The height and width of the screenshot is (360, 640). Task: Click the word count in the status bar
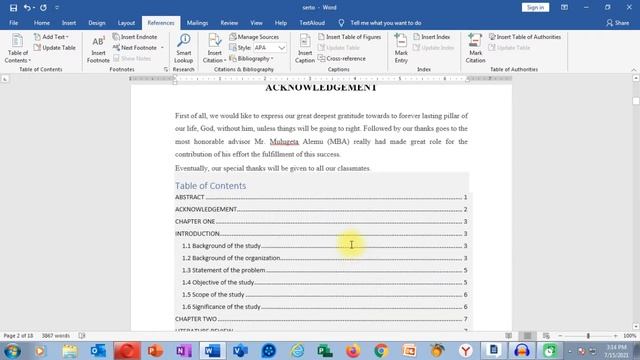coord(56,336)
